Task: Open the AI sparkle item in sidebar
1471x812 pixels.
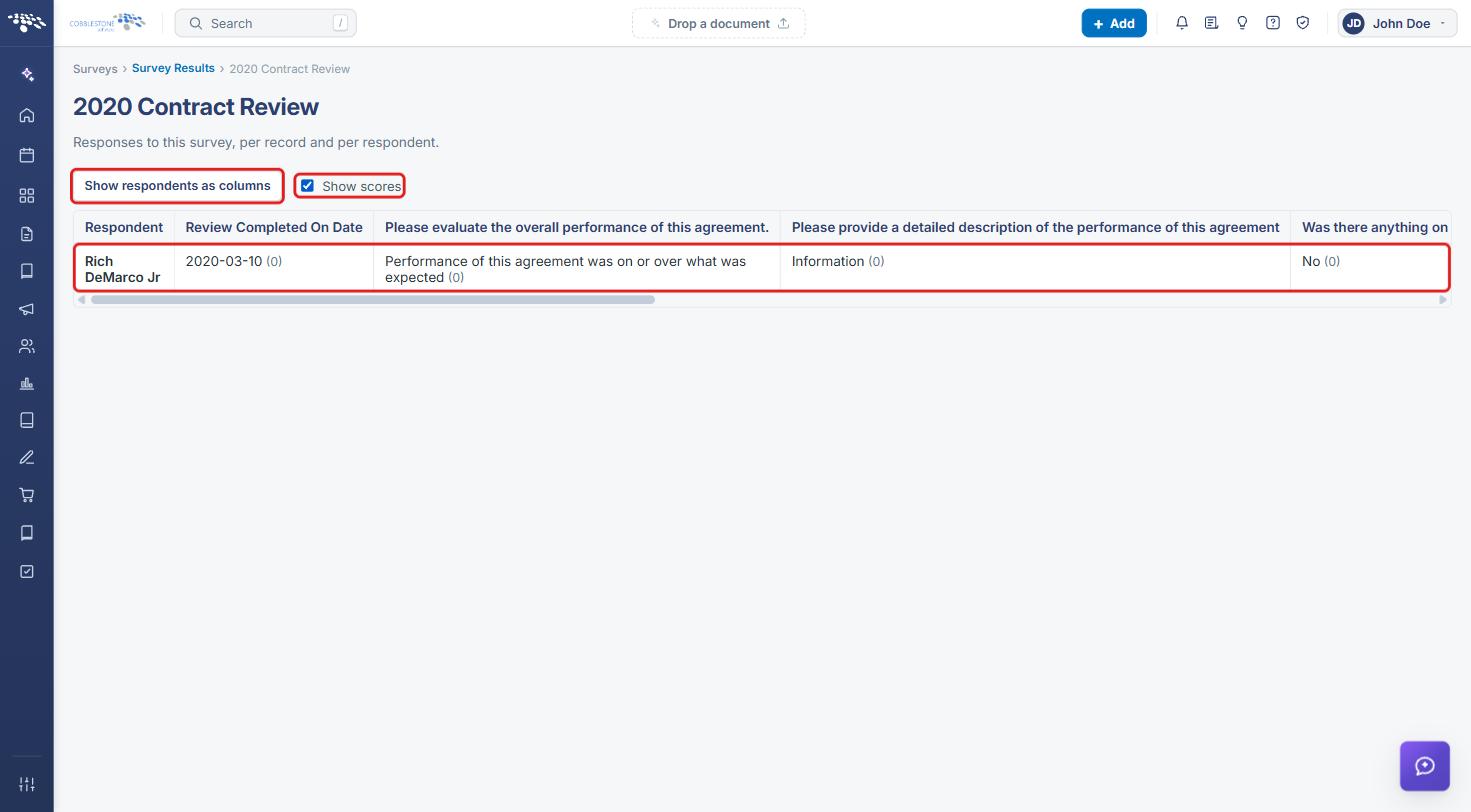Action: click(27, 75)
